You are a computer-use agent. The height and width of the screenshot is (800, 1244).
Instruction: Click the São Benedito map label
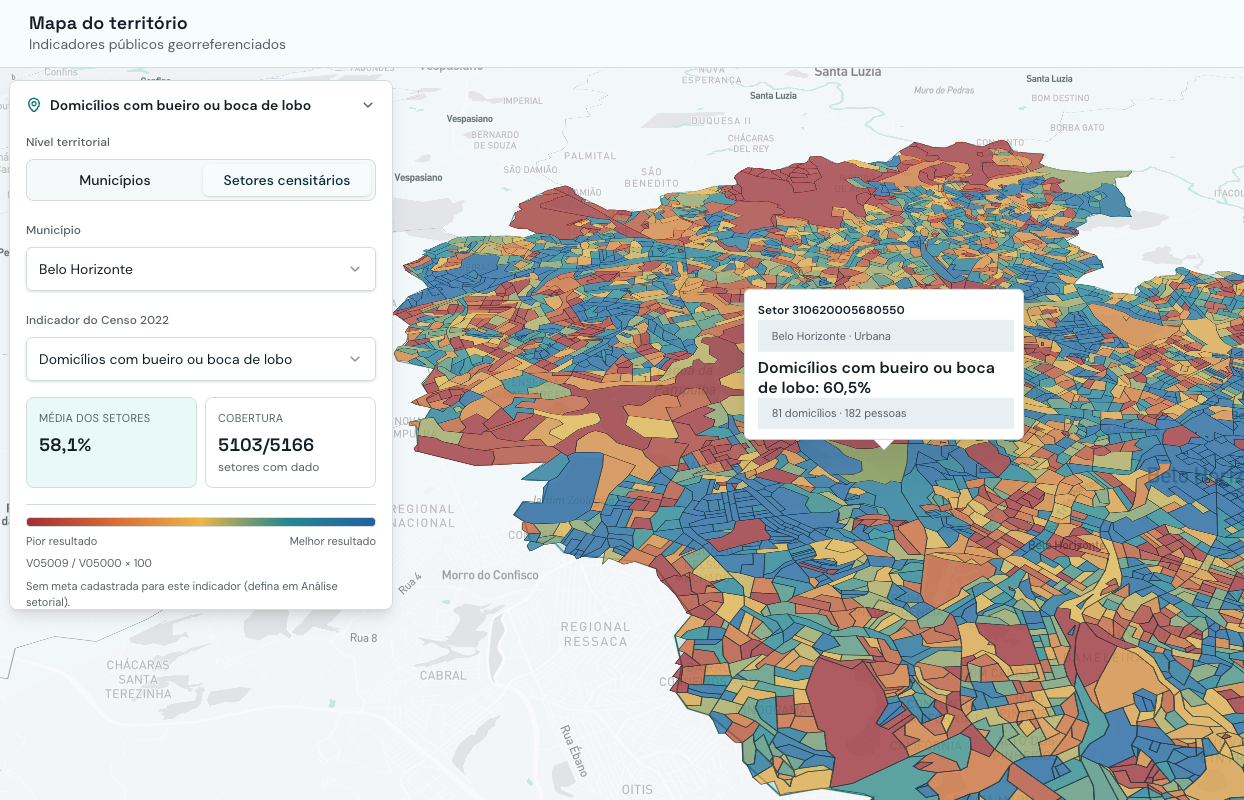652,178
